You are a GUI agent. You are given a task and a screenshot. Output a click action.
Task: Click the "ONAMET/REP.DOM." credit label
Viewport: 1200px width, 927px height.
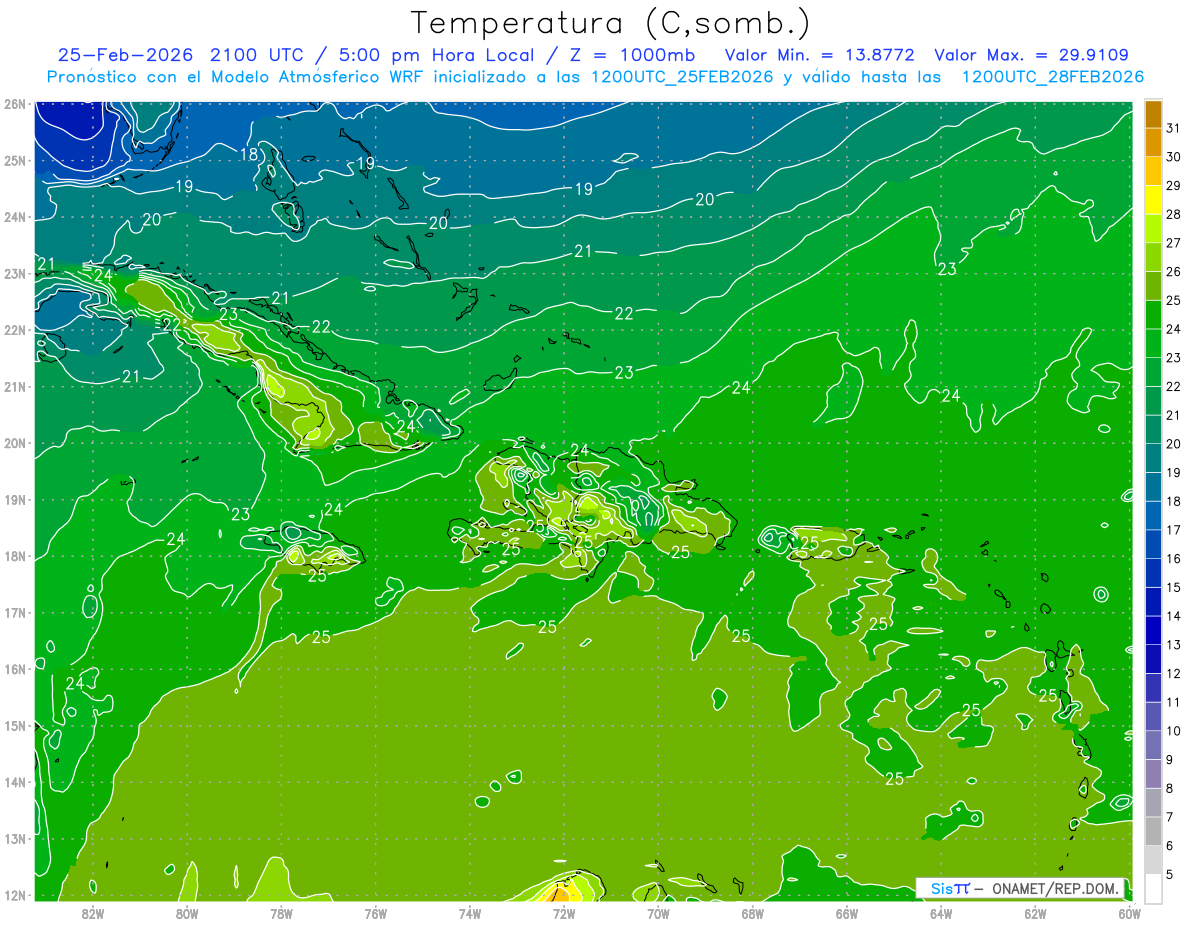click(1057, 888)
